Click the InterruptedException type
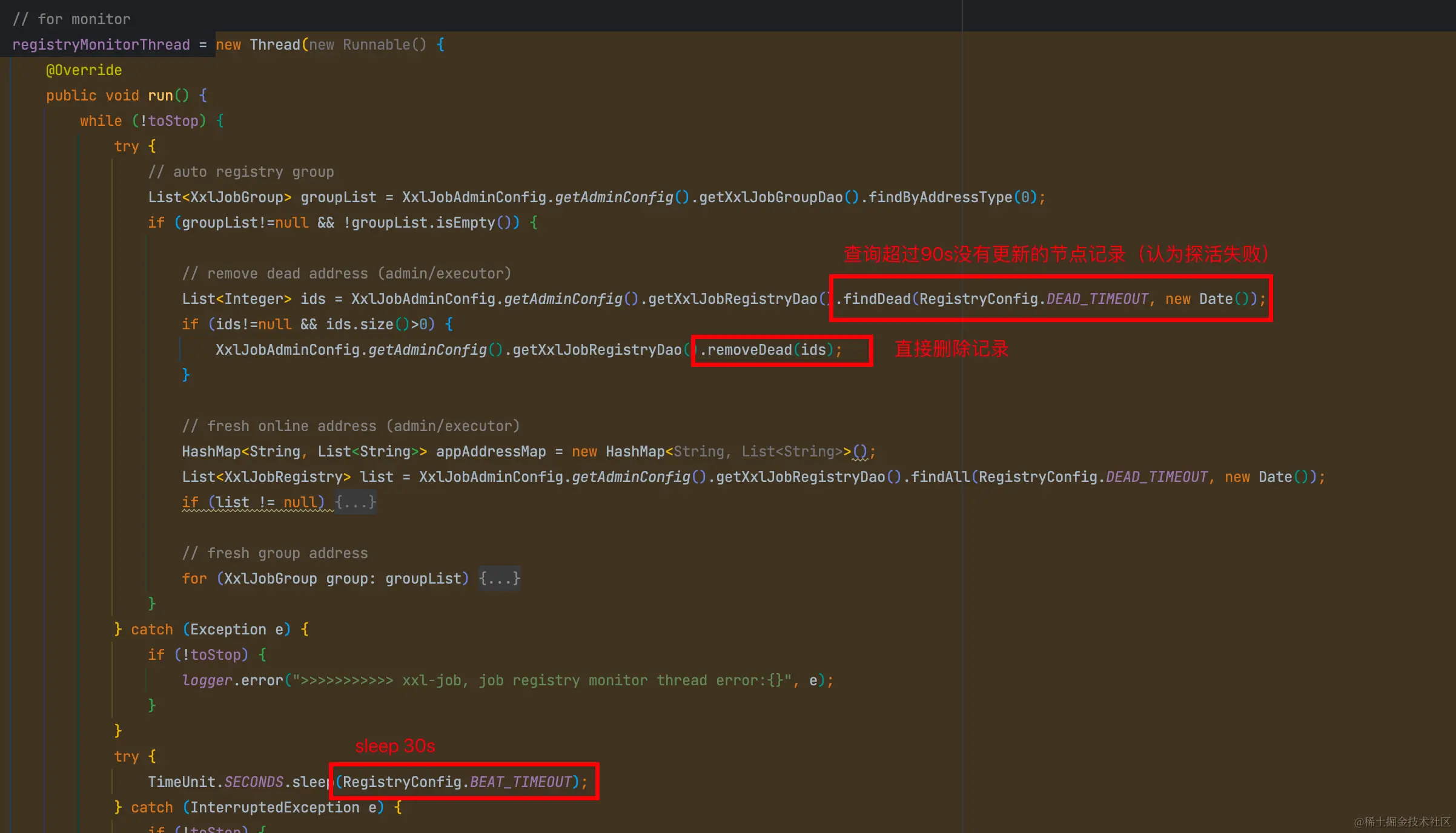The image size is (1456, 833). point(275,808)
